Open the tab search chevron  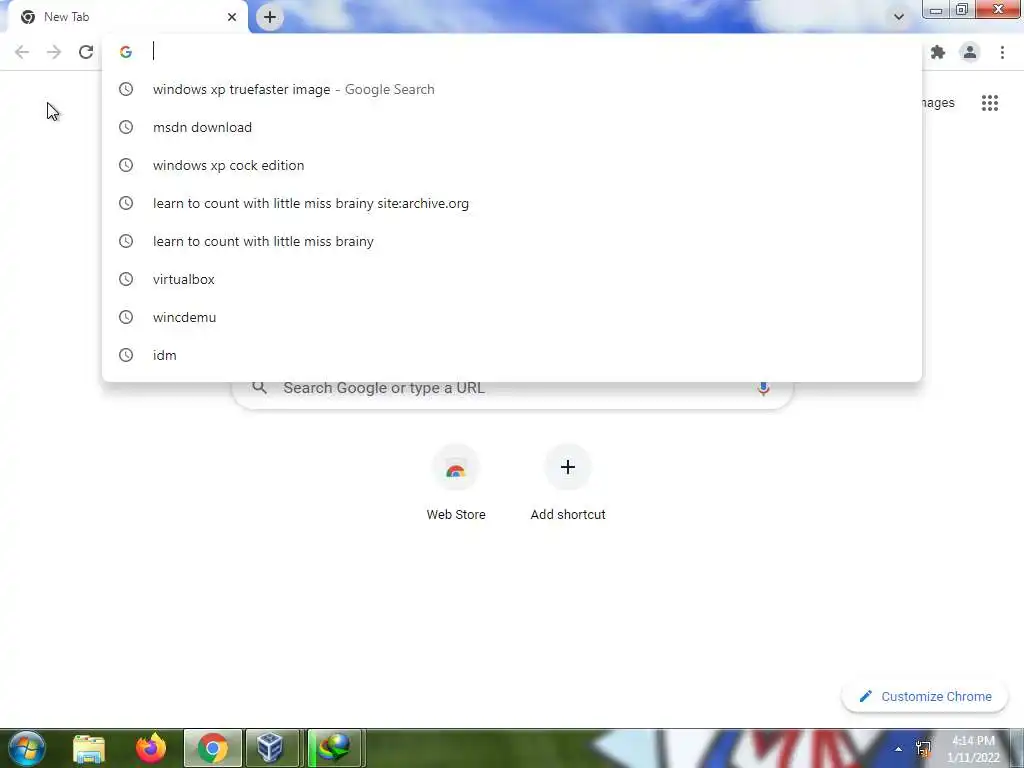[899, 17]
